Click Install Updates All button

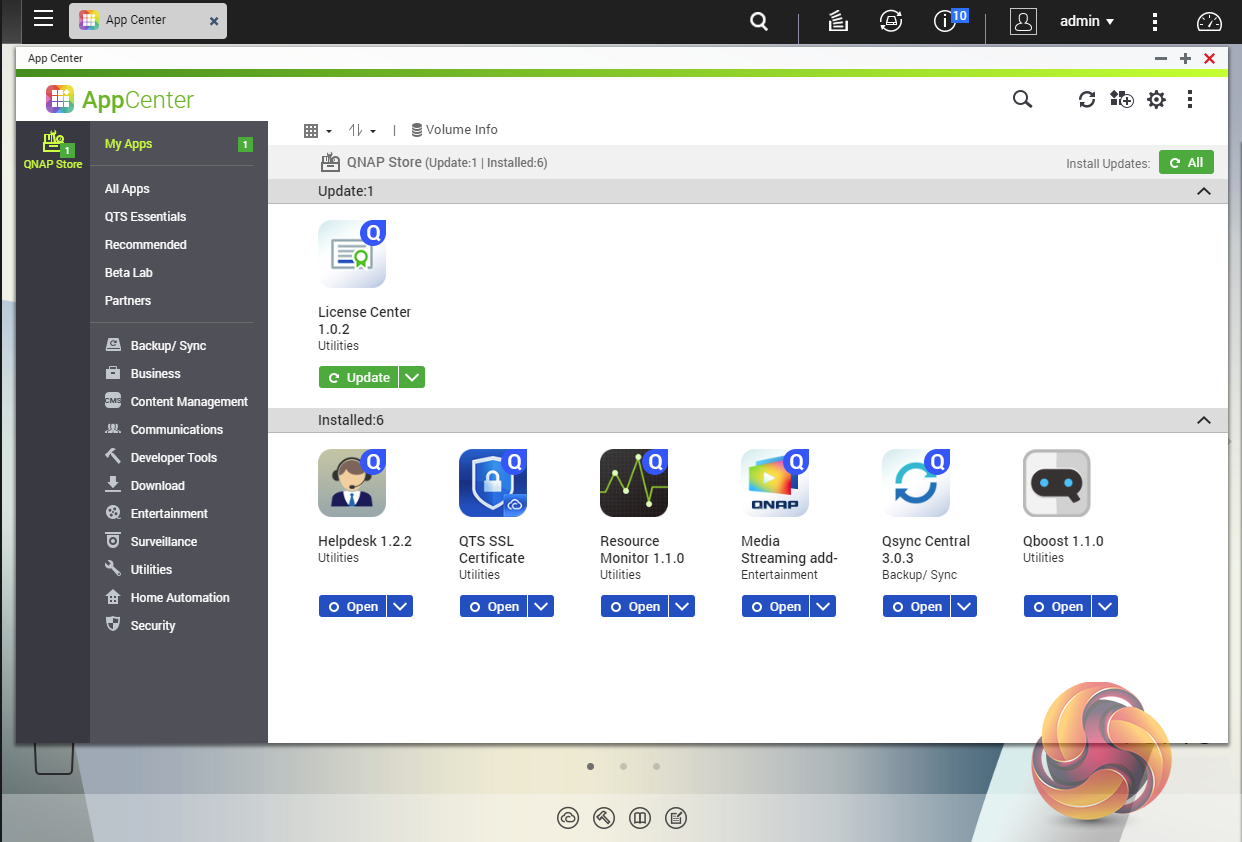tap(1186, 162)
